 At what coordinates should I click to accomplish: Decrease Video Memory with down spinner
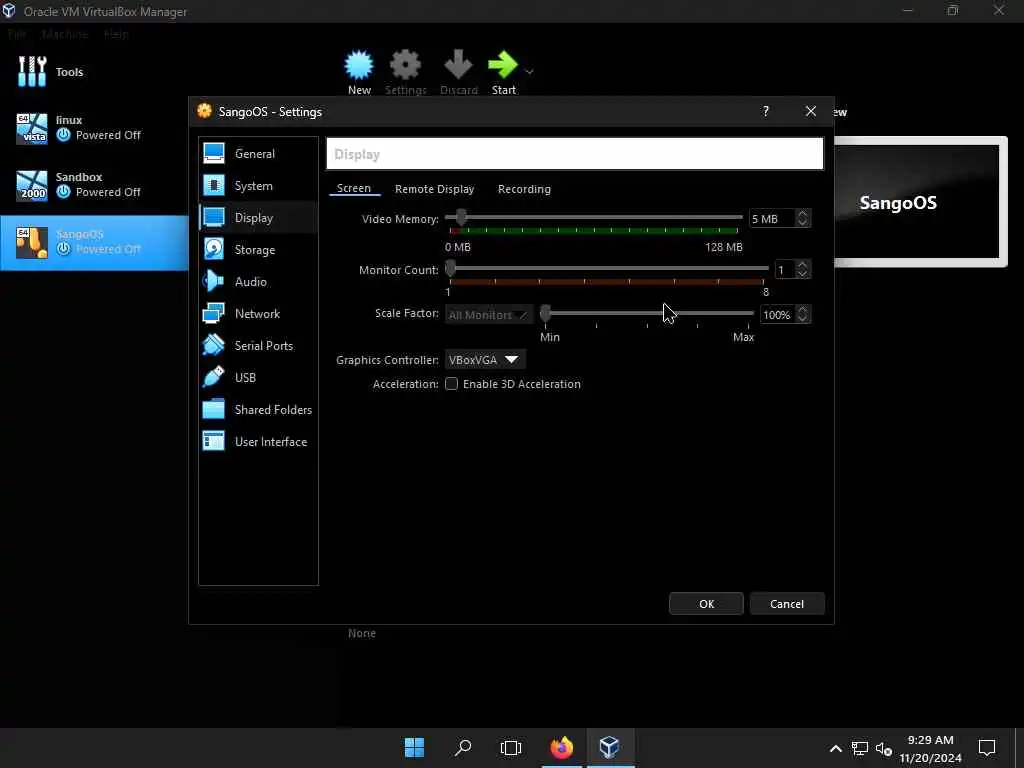(803, 223)
